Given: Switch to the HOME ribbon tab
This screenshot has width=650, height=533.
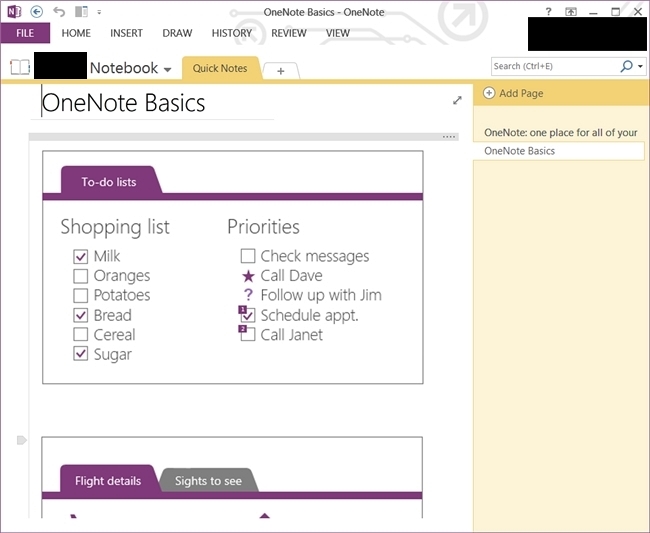Looking at the screenshot, I should point(76,33).
